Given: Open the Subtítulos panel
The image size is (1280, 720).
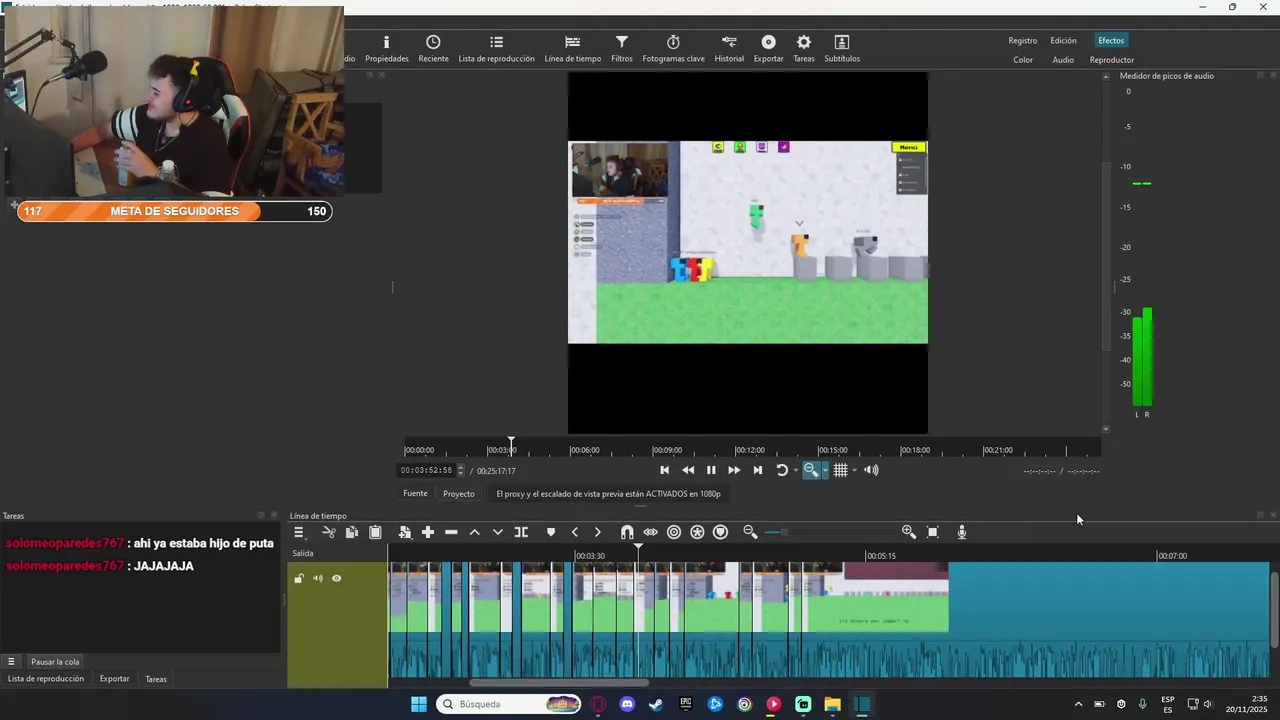Looking at the screenshot, I should click(x=842, y=48).
